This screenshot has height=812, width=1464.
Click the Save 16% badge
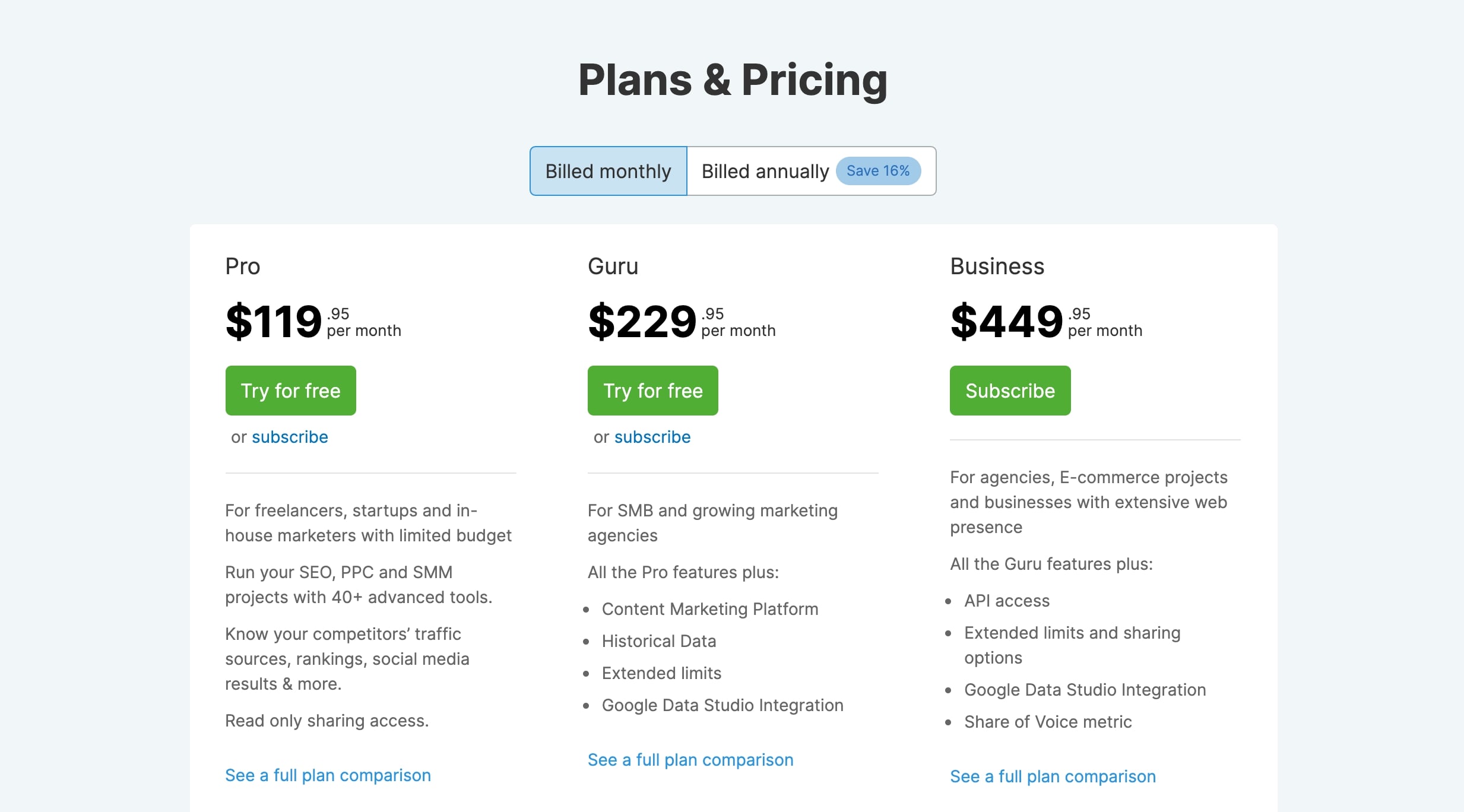pyautogui.click(x=878, y=171)
